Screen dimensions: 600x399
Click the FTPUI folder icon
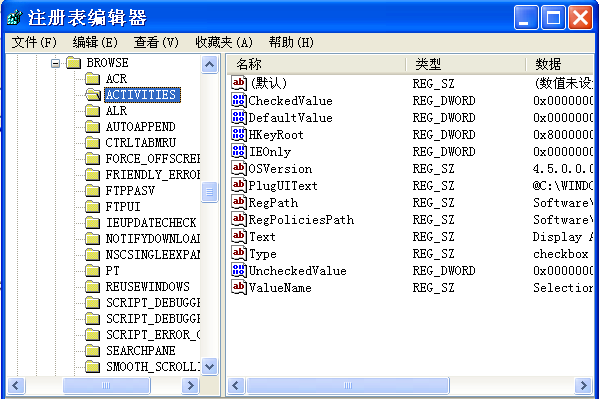[x=92, y=207]
